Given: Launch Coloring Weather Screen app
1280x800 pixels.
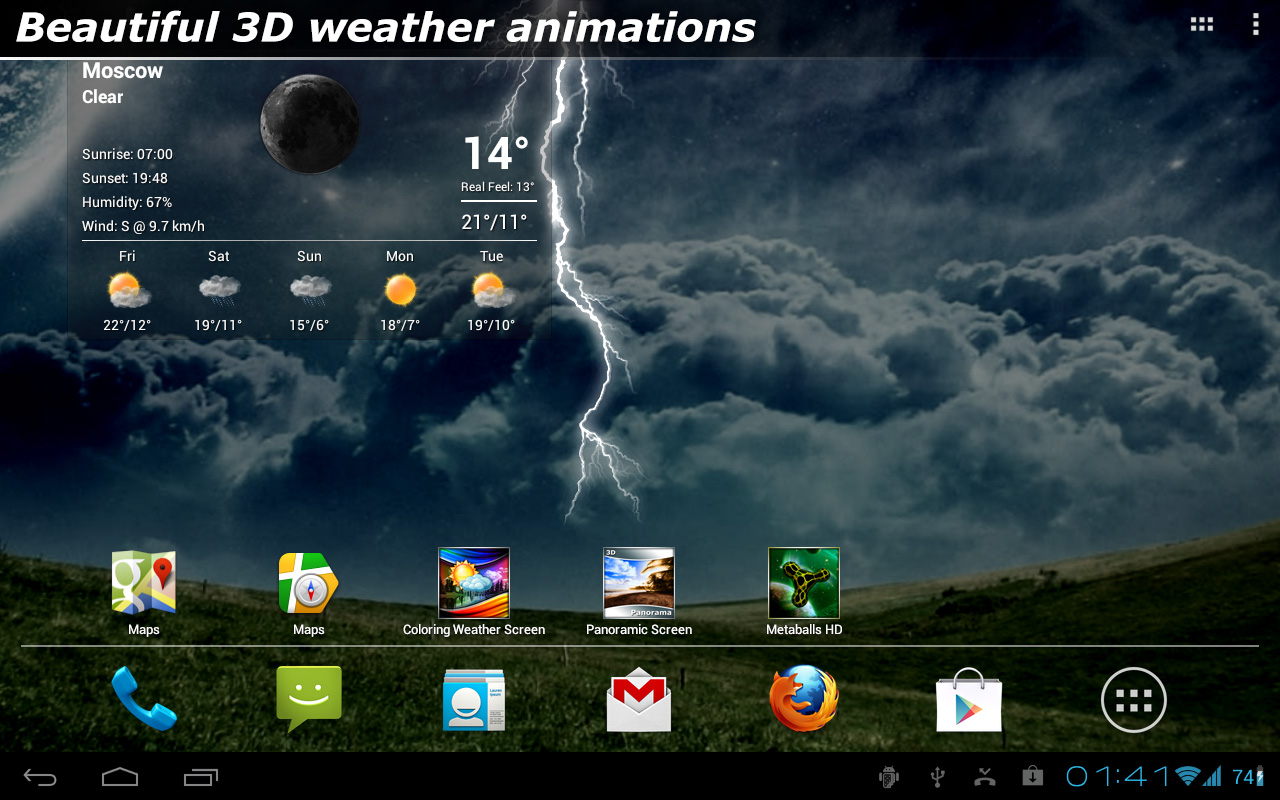Looking at the screenshot, I should [x=474, y=583].
